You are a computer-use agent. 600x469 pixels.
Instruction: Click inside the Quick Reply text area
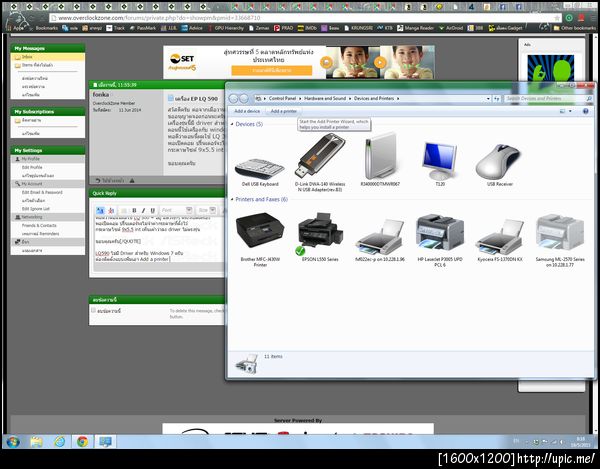159,239
